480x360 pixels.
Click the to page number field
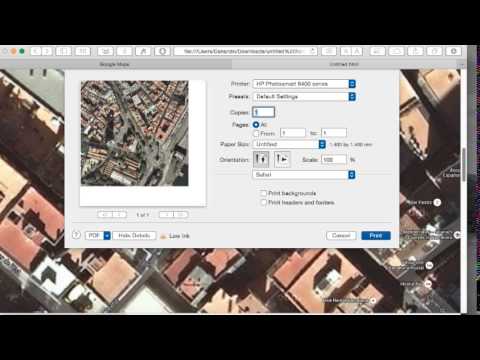pos(334,133)
